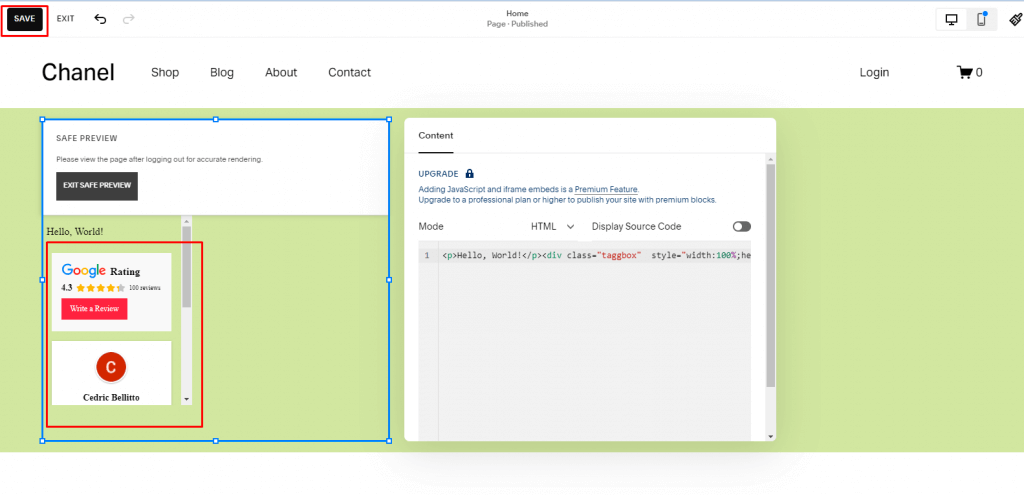Click the undo arrow icon
This screenshot has height=495, width=1024.
pos(100,19)
